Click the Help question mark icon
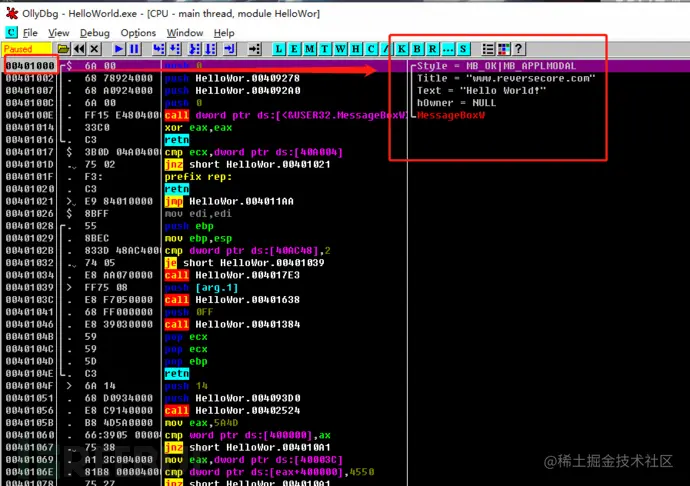This screenshot has height=486, width=690. 519,49
